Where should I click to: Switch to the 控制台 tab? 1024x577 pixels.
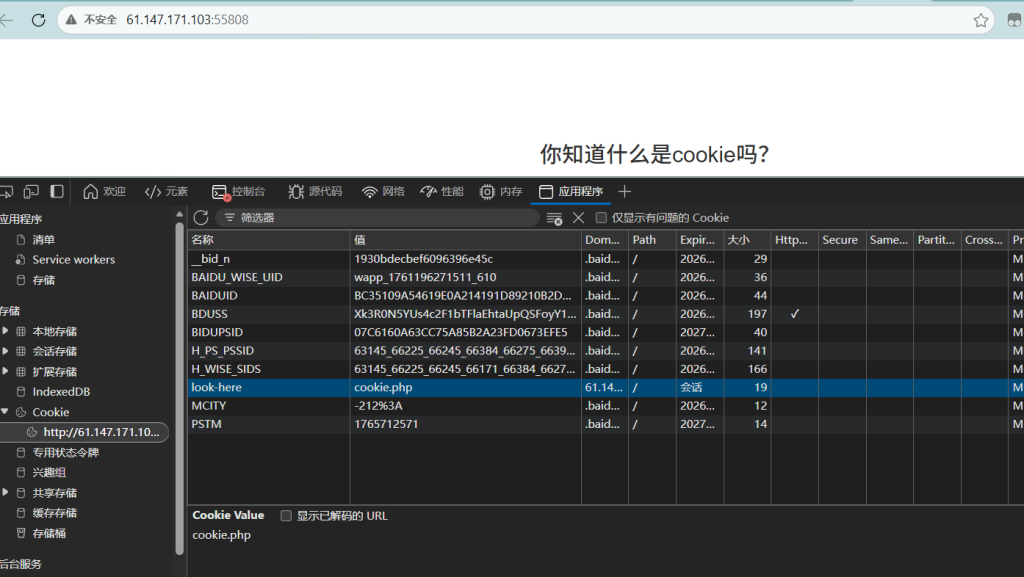coord(238,191)
